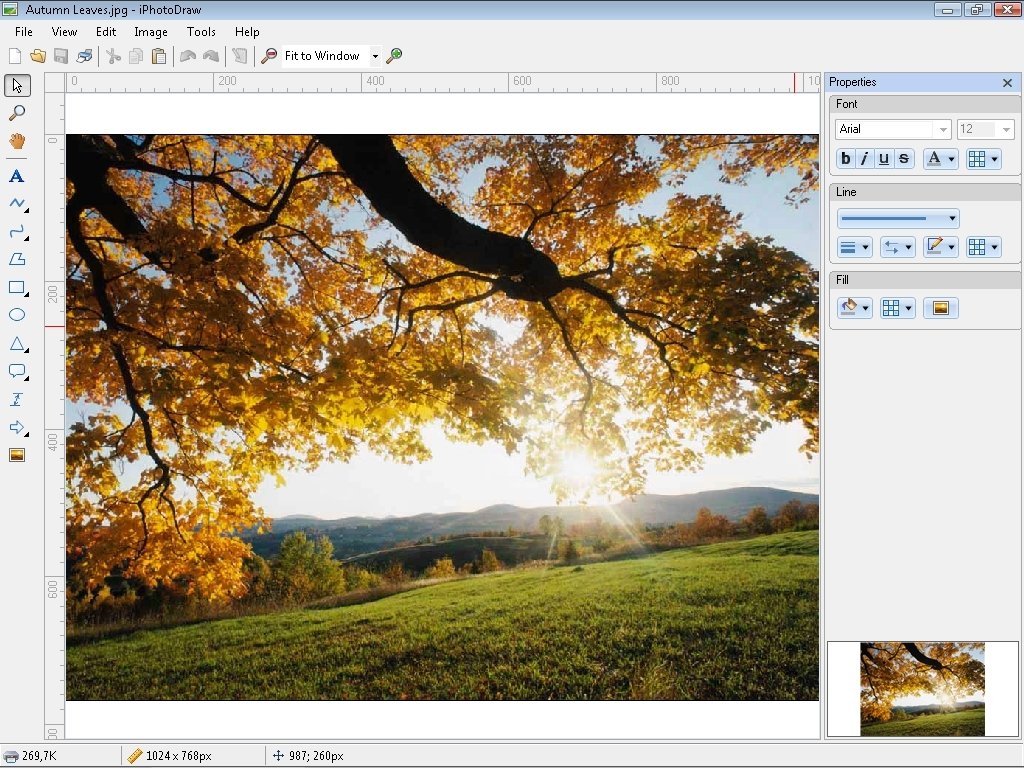Image resolution: width=1024 pixels, height=768 pixels.
Task: Open the fill color bucket dropdown
Action: (x=854, y=308)
